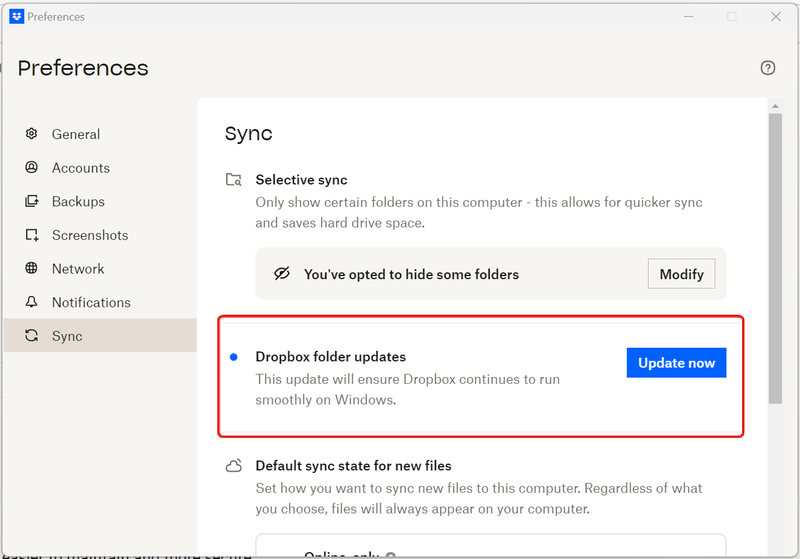Viewport: 800px width, 559px height.
Task: Minimize the Preferences window
Action: coord(688,16)
